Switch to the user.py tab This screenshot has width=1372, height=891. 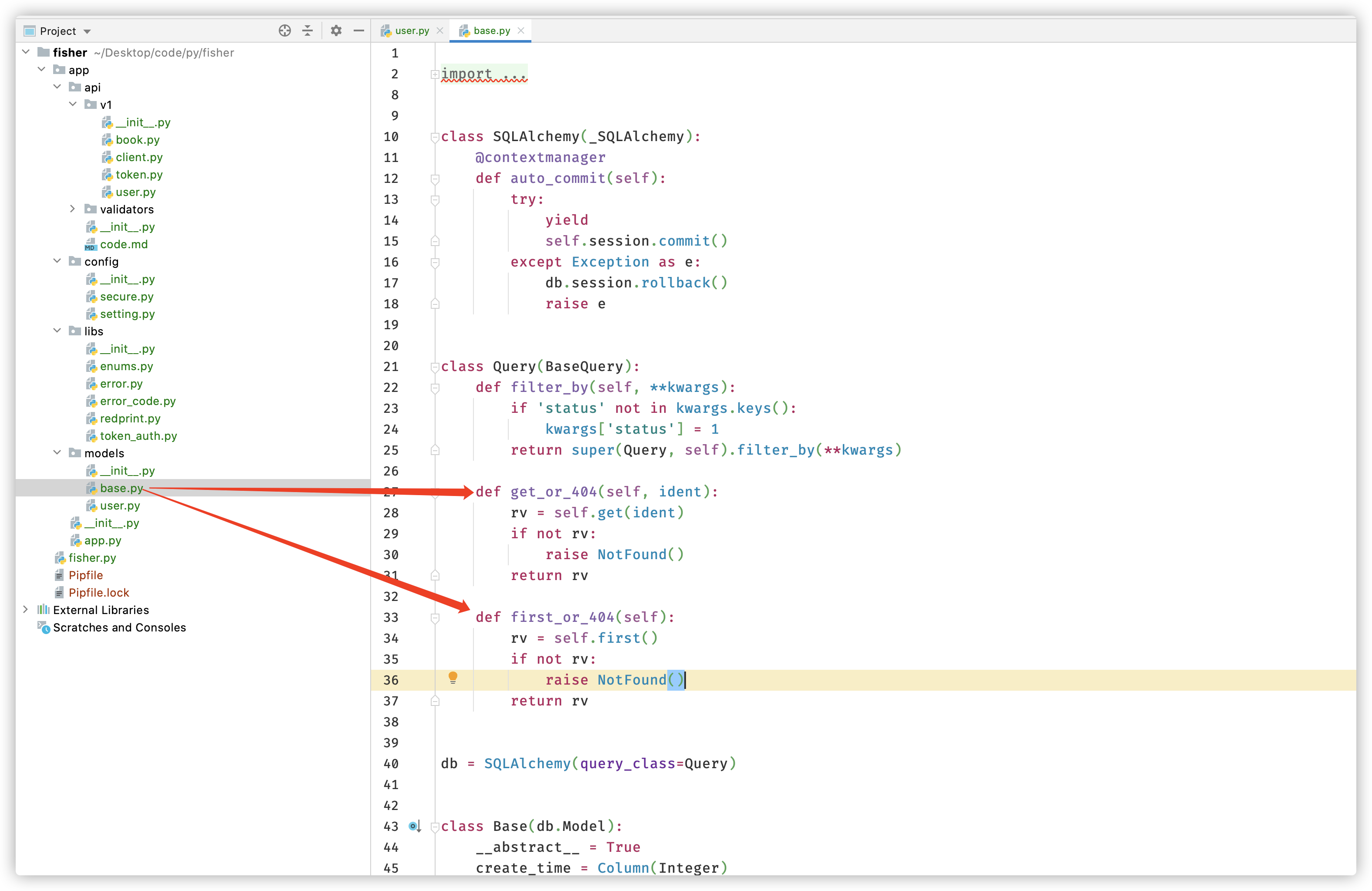[x=411, y=30]
